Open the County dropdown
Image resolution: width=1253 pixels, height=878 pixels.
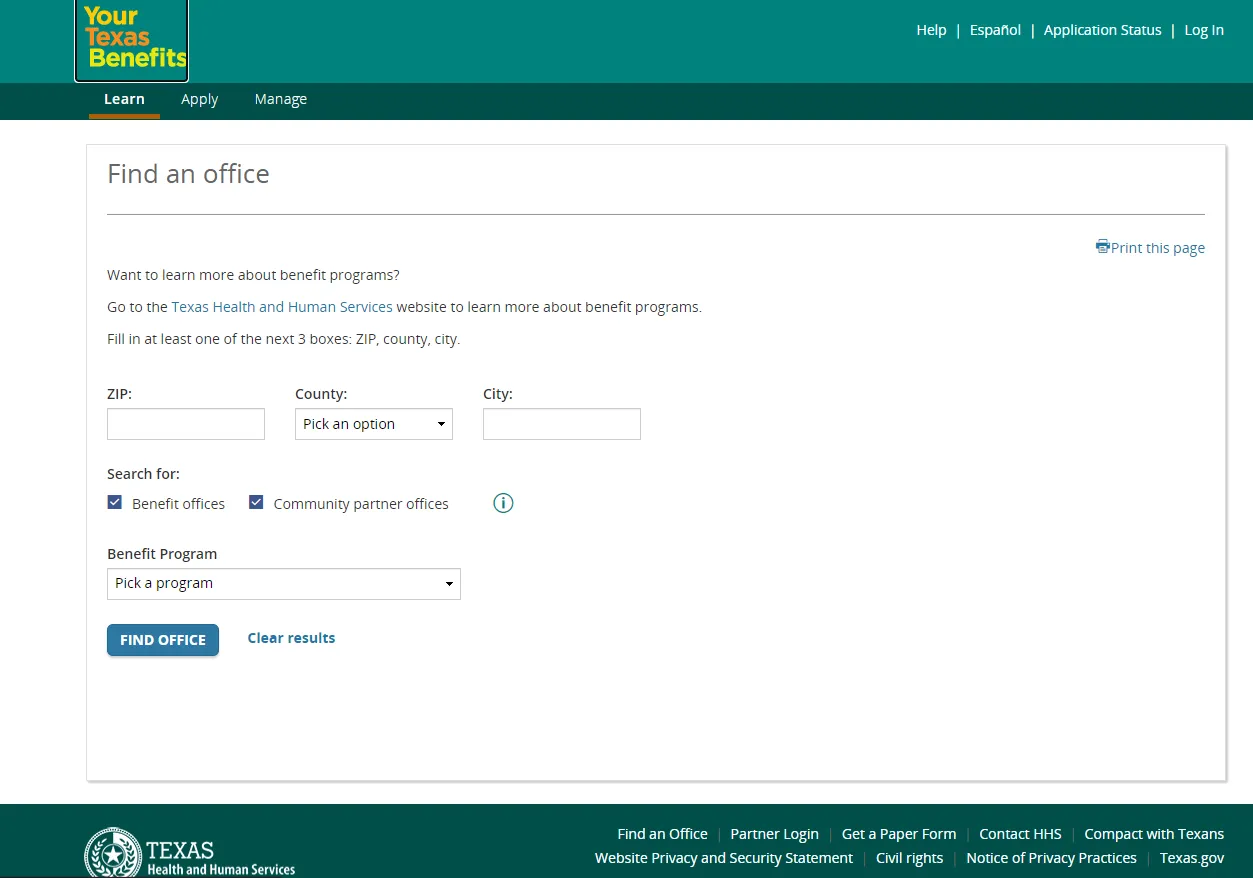tap(374, 424)
